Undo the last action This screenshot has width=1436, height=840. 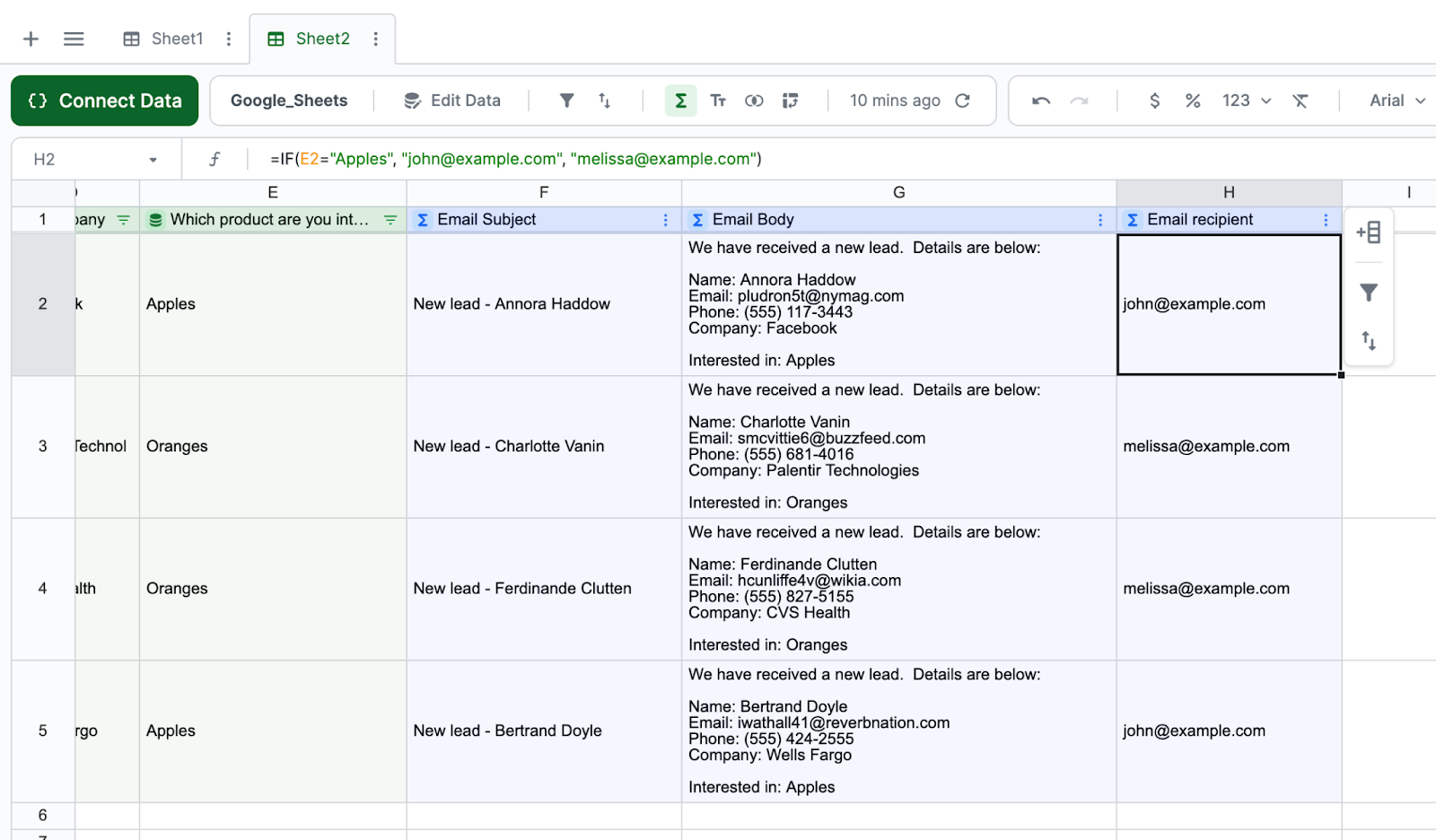(x=1041, y=101)
